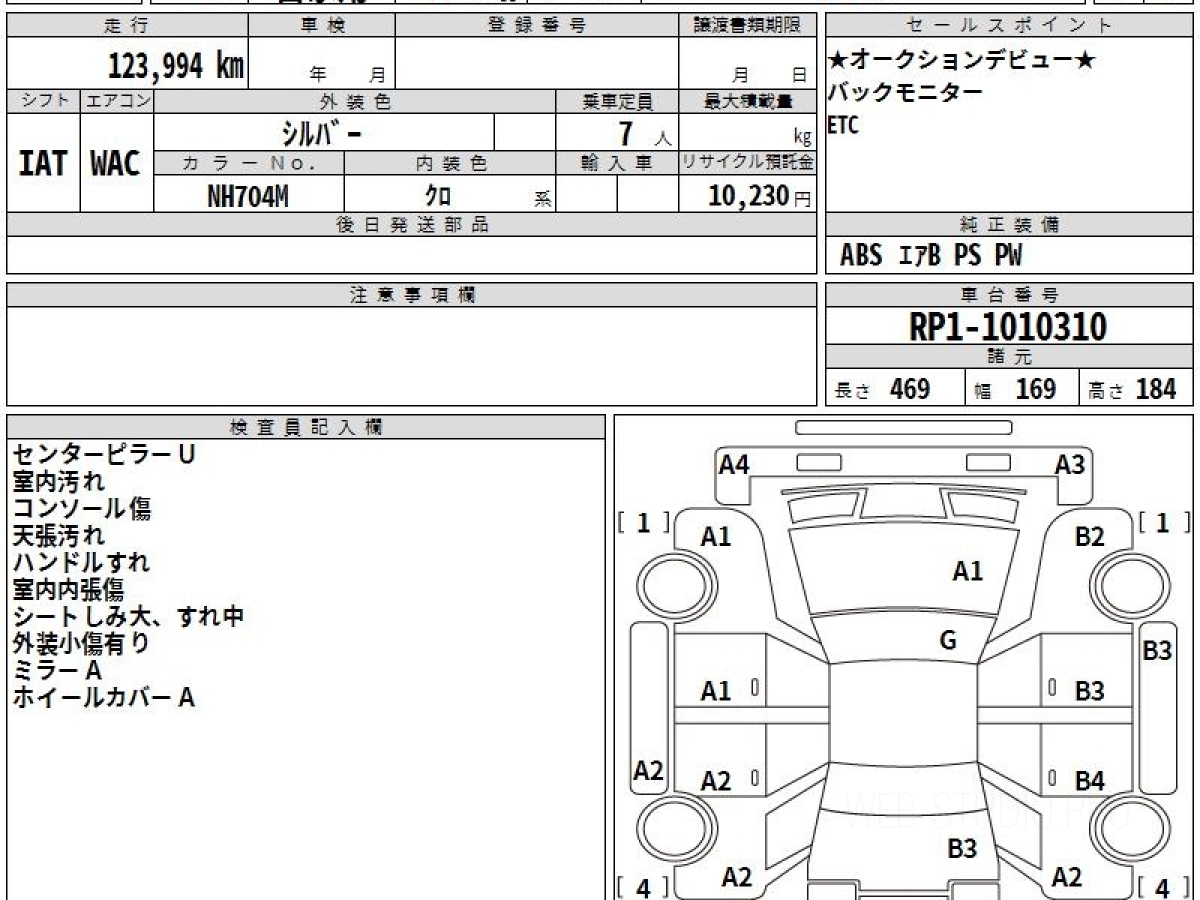
Task: Select the 最大積載量 header
Action: point(747,101)
